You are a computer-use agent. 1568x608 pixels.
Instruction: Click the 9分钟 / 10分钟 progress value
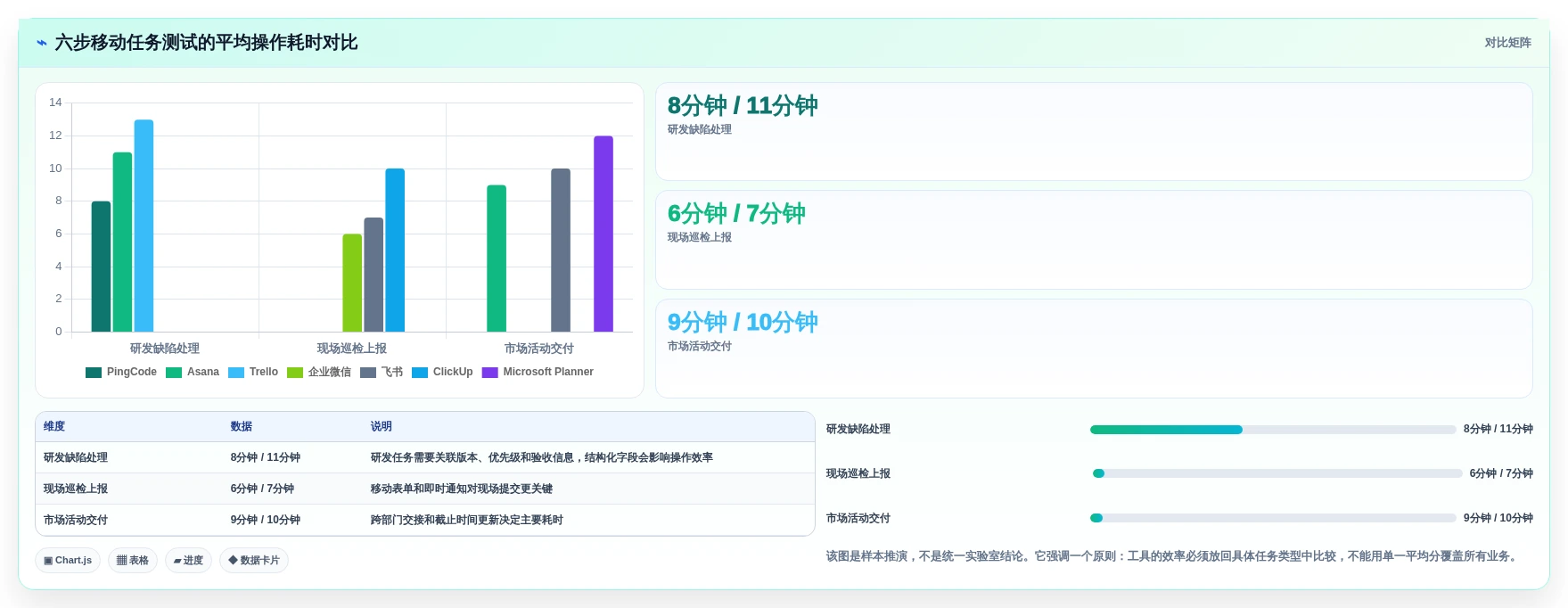(1498, 518)
